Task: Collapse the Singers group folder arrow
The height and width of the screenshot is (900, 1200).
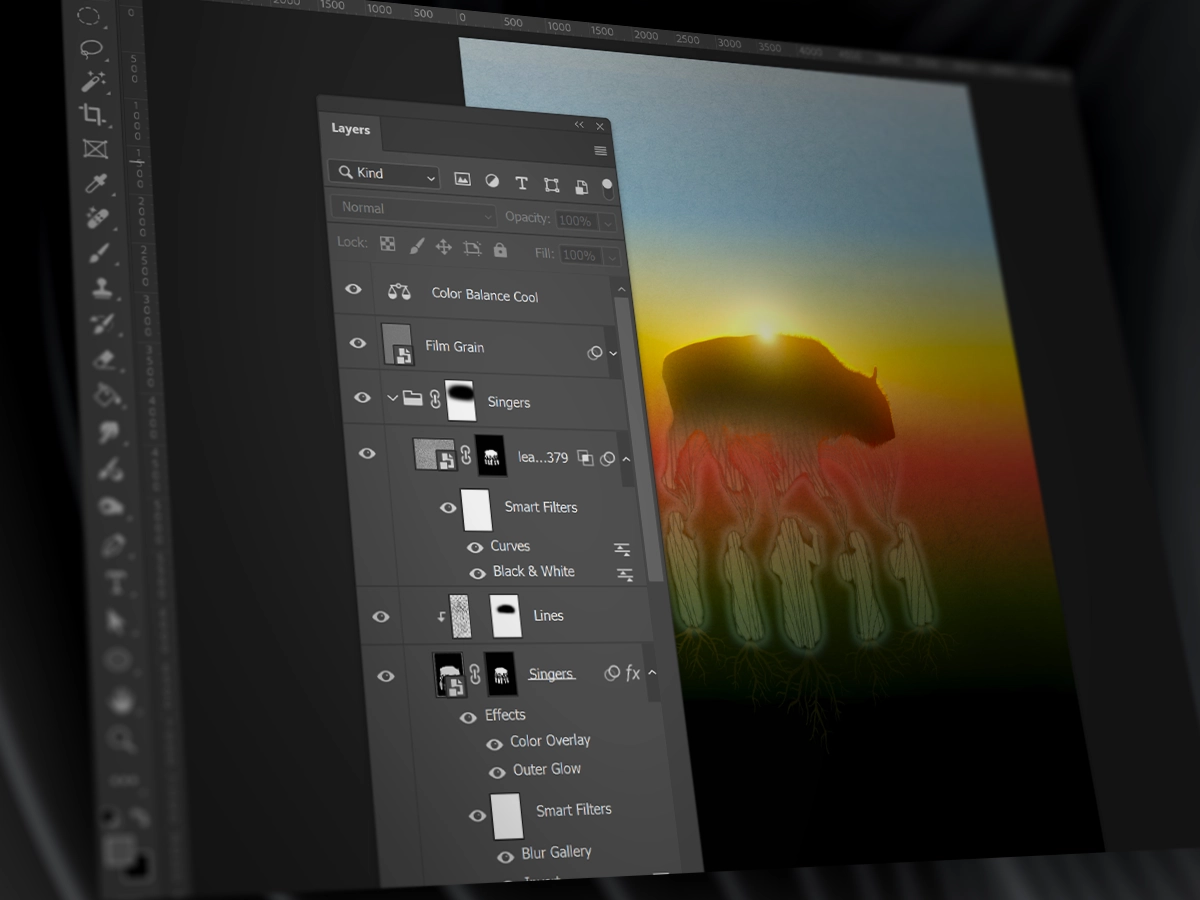Action: 392,397
